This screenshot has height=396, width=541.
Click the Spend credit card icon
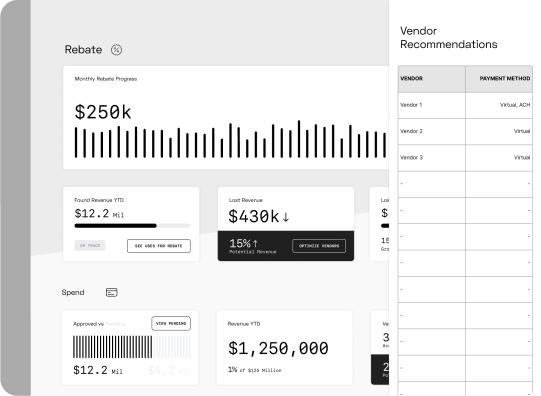click(111, 292)
